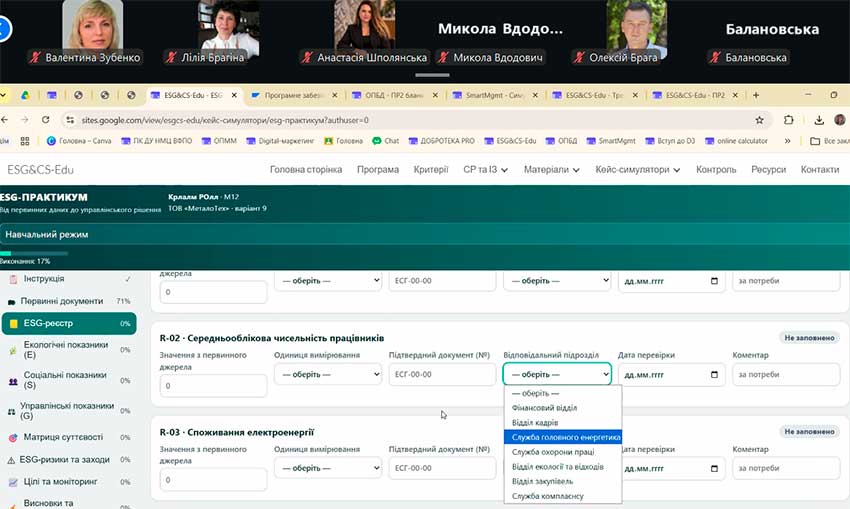
Task: Select ESG-реєстр in the sidebar
Action: pyautogui.click(x=69, y=323)
